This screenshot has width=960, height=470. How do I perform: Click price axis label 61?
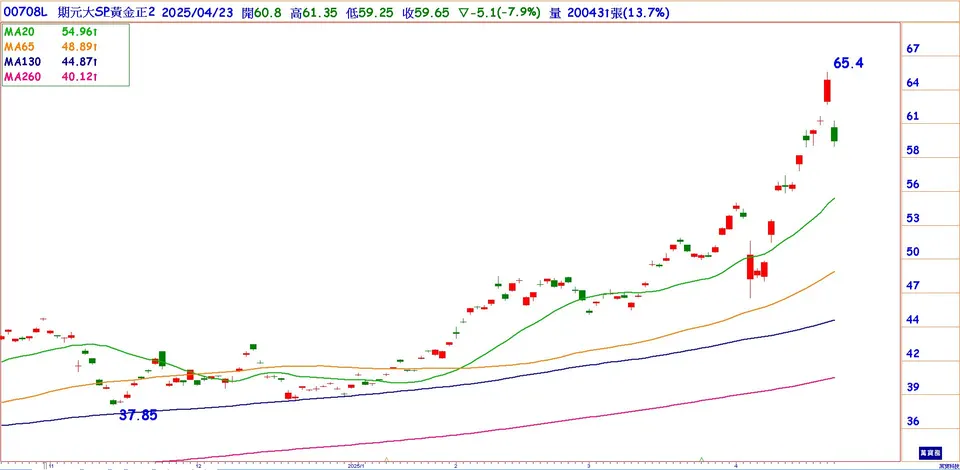pos(913,116)
